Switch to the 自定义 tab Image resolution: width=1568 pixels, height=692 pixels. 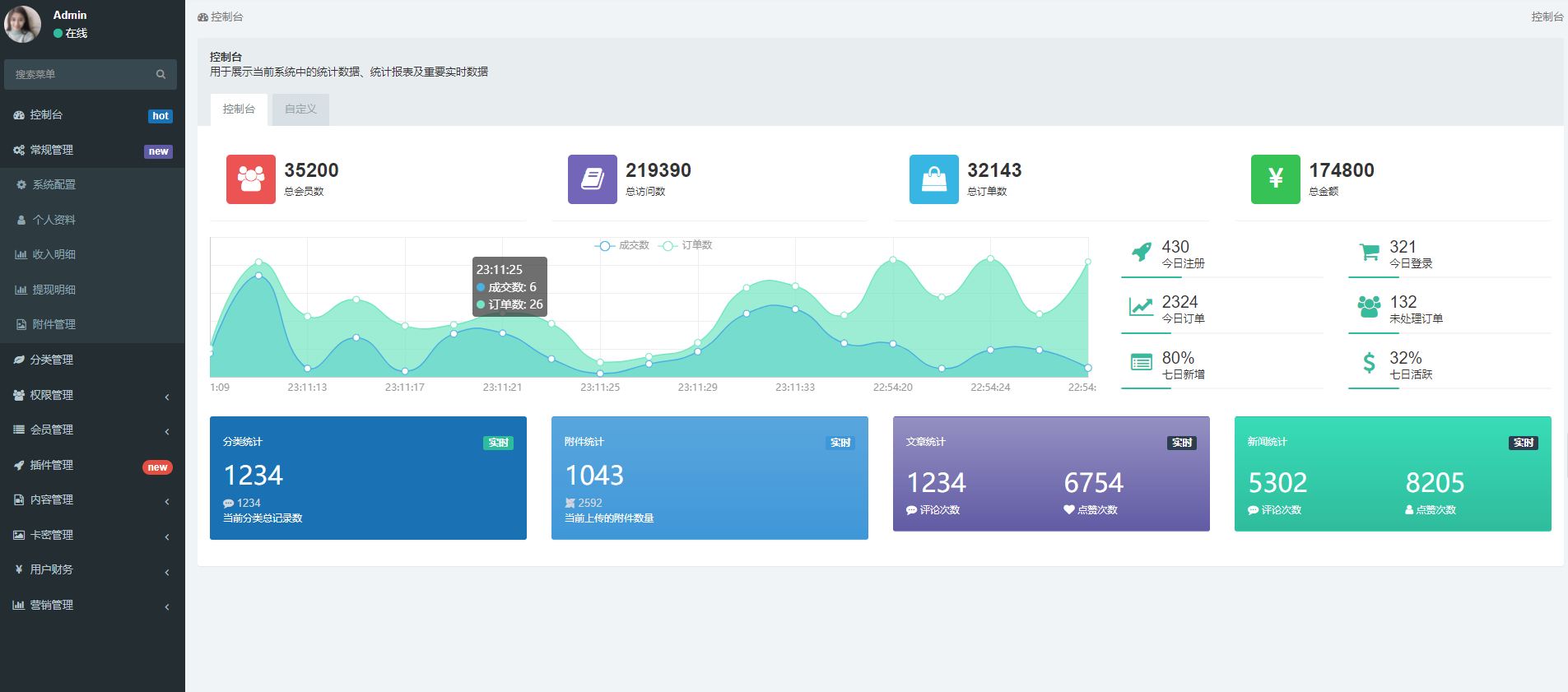[300, 109]
